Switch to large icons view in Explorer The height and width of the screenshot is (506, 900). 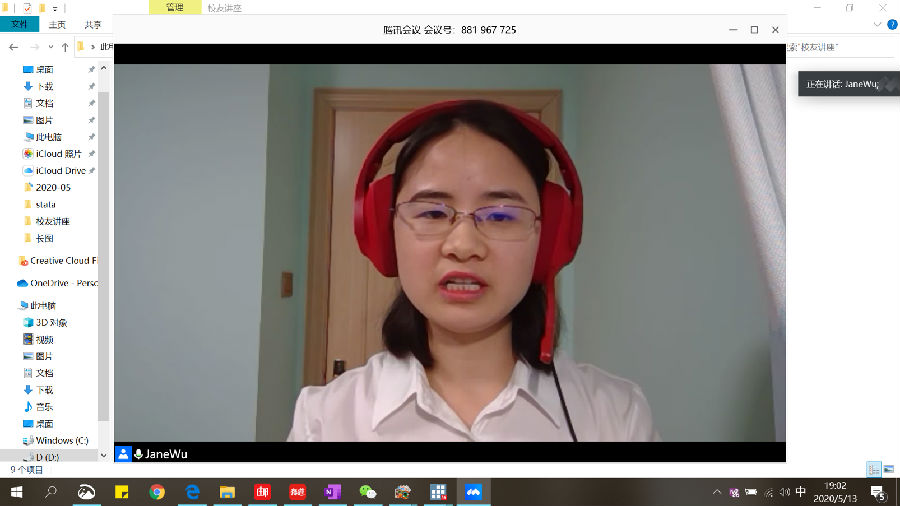pos(888,468)
